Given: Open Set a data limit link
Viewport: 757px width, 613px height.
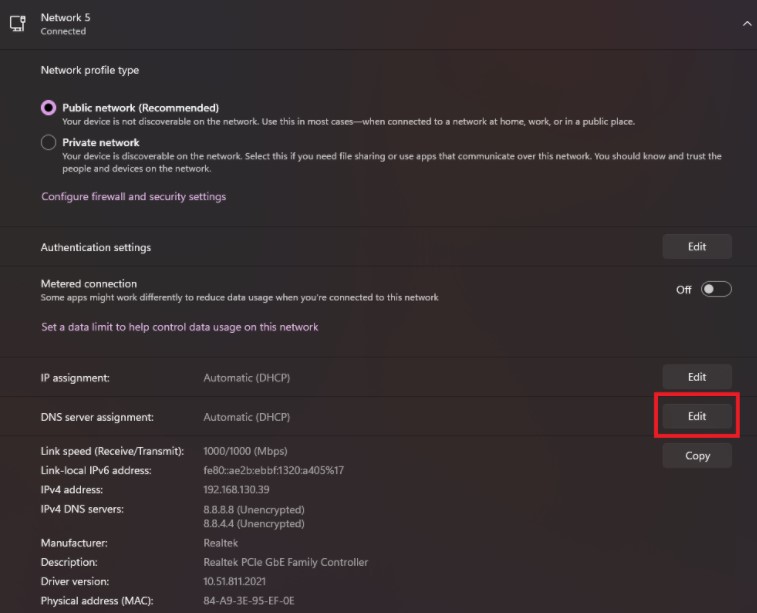Looking at the screenshot, I should click(180, 327).
